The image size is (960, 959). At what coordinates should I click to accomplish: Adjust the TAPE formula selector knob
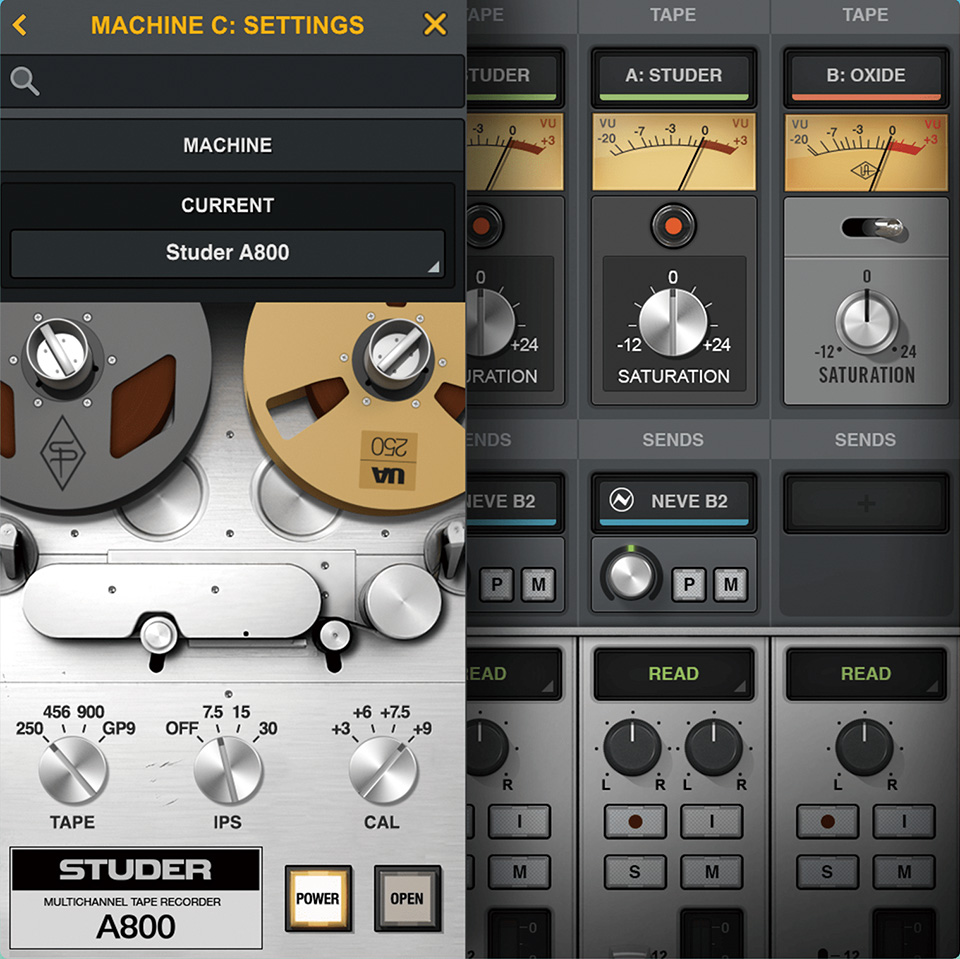click(x=73, y=770)
